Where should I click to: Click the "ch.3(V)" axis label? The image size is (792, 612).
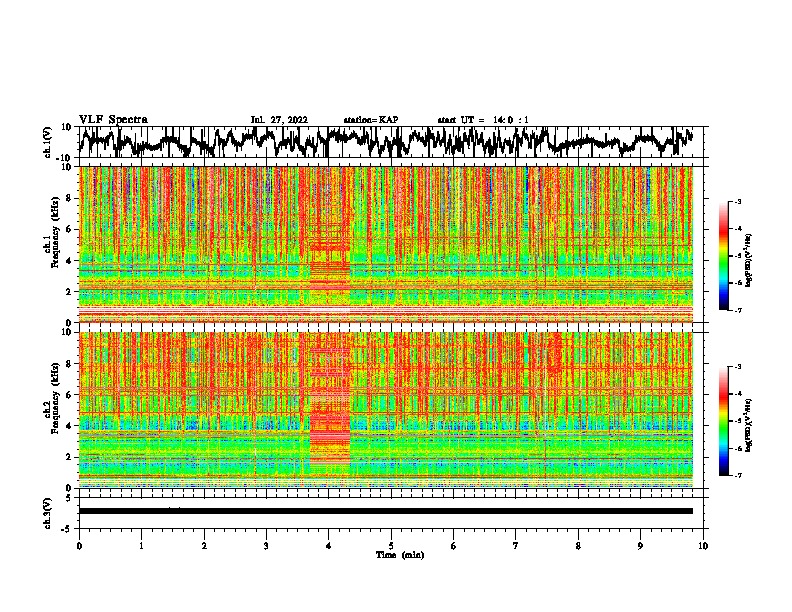[x=48, y=513]
